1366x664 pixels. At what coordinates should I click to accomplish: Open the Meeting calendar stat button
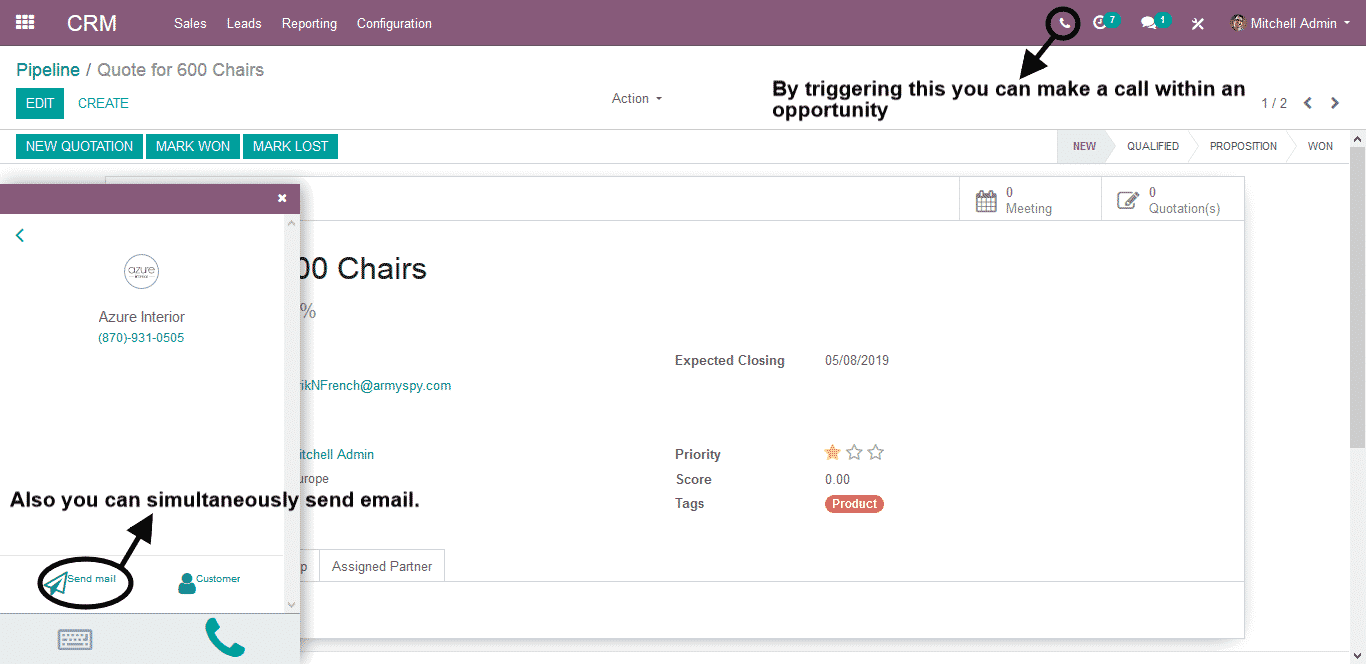pyautogui.click(x=1030, y=200)
